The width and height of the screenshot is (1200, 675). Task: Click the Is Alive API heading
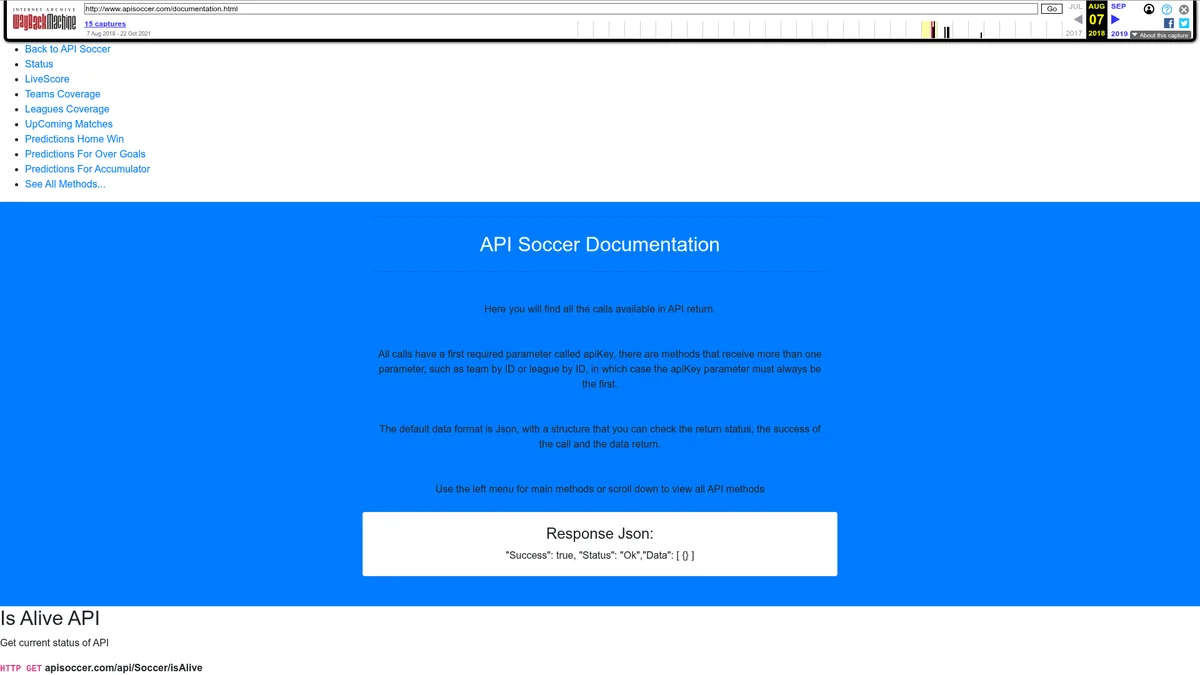[x=50, y=619]
